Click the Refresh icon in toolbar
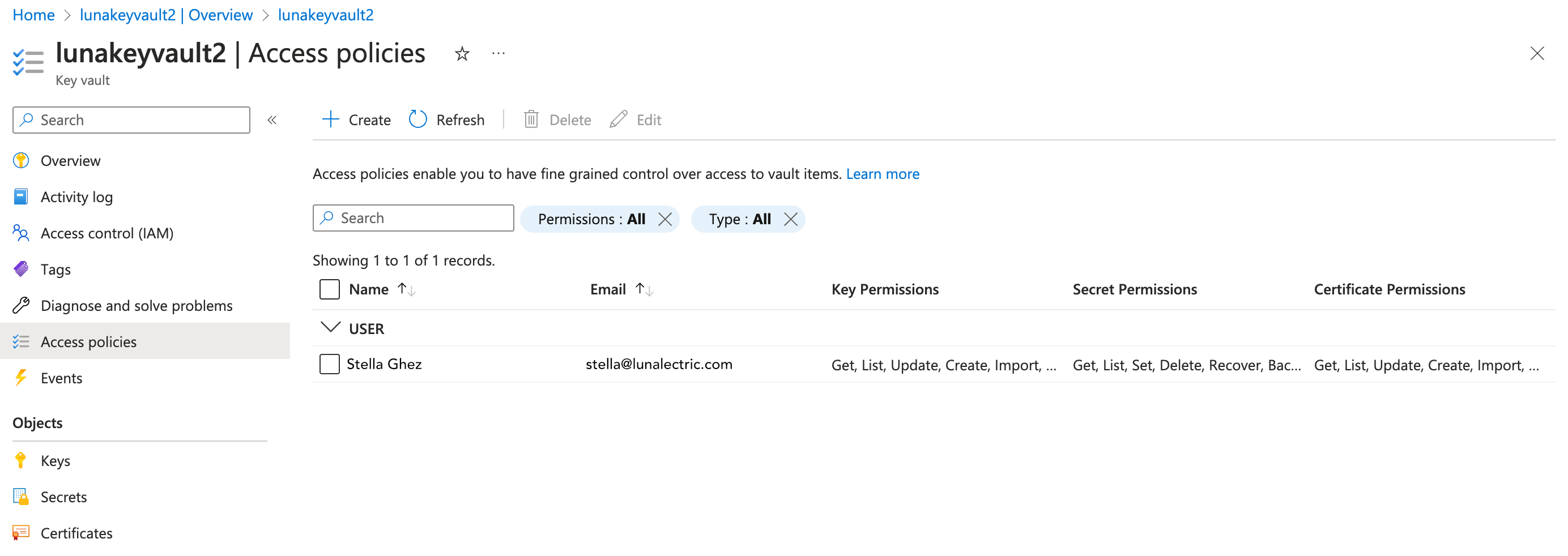The image size is (1568, 556). point(417,119)
